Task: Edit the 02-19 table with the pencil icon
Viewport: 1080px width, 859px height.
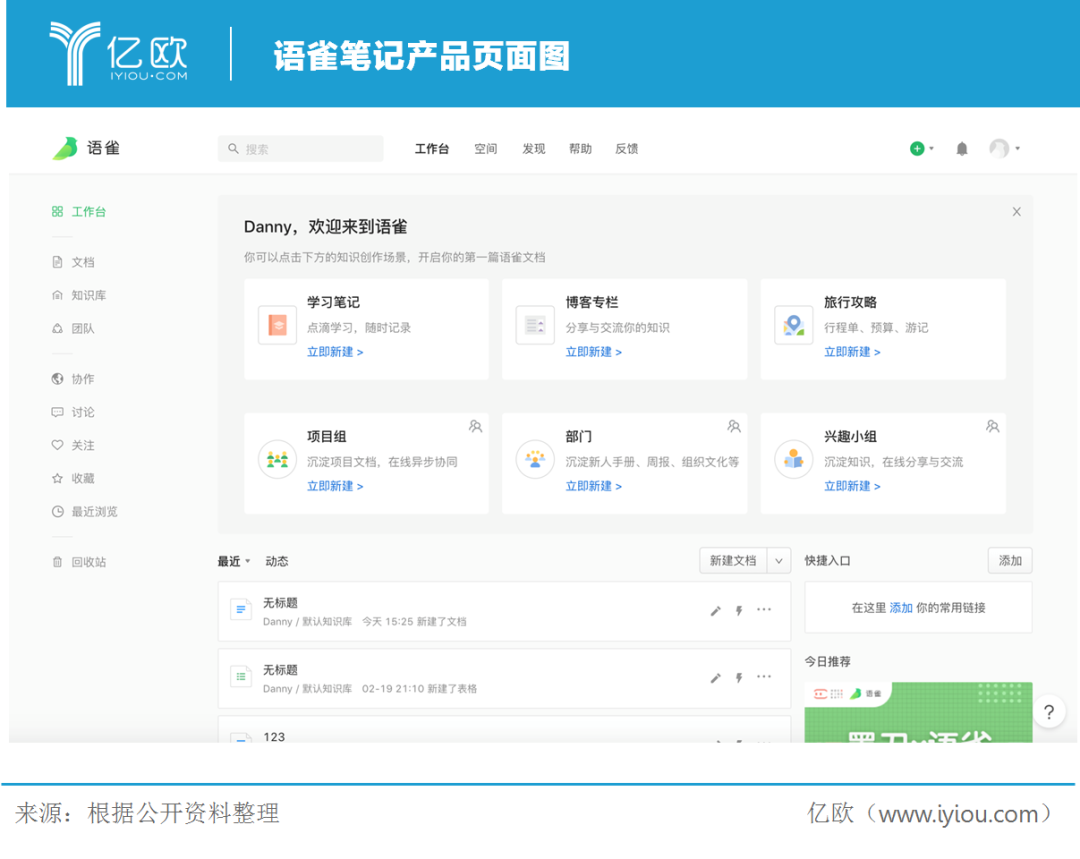Action: pyautogui.click(x=716, y=678)
